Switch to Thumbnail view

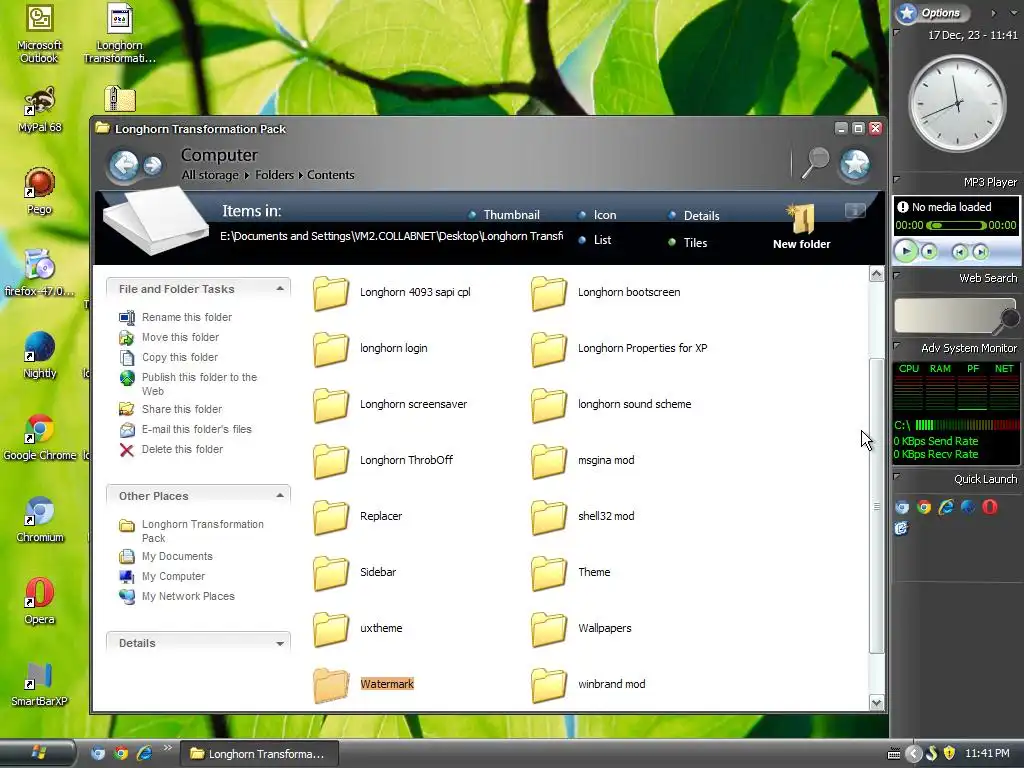(504, 215)
